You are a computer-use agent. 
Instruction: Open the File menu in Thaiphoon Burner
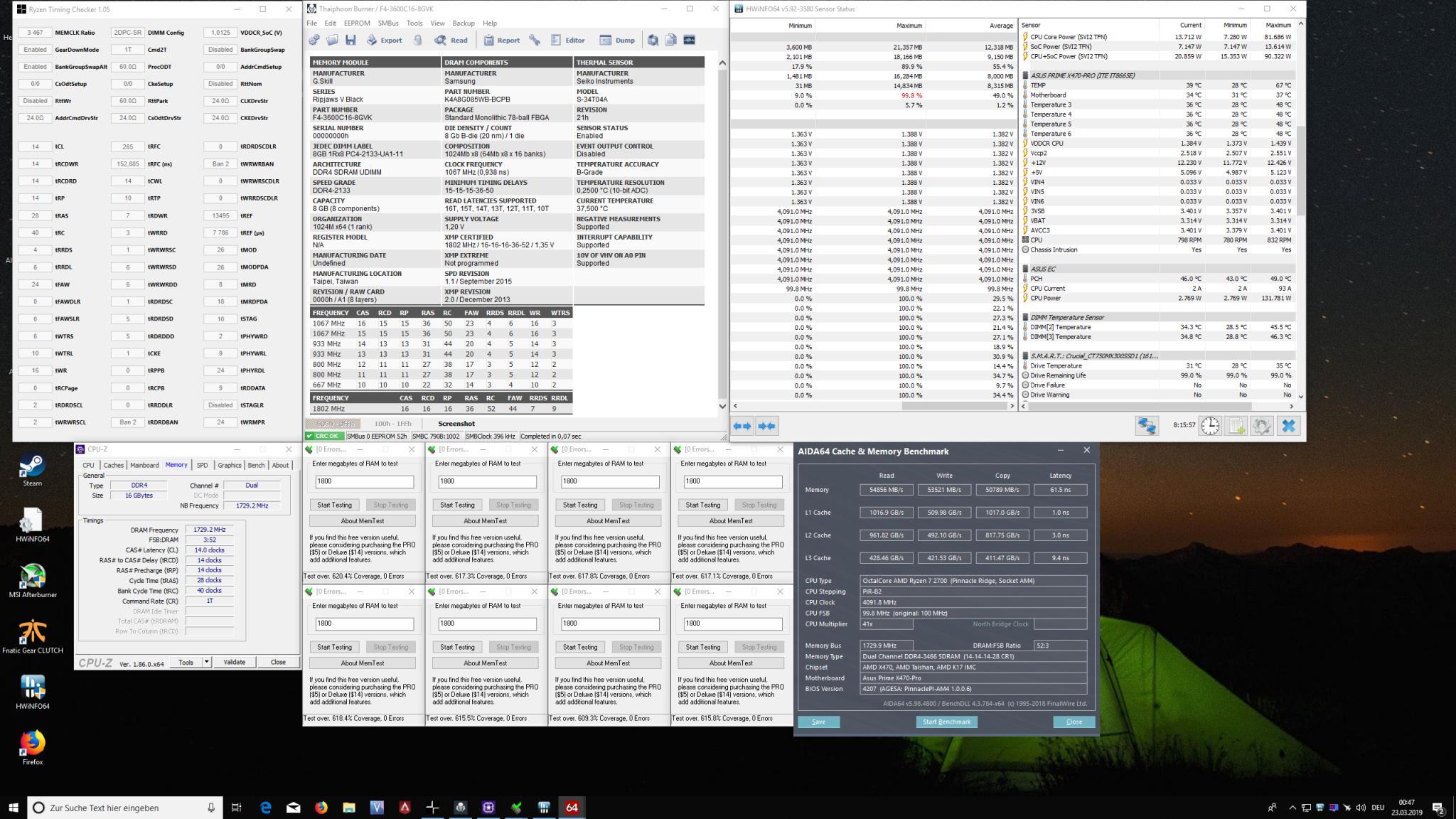point(311,23)
